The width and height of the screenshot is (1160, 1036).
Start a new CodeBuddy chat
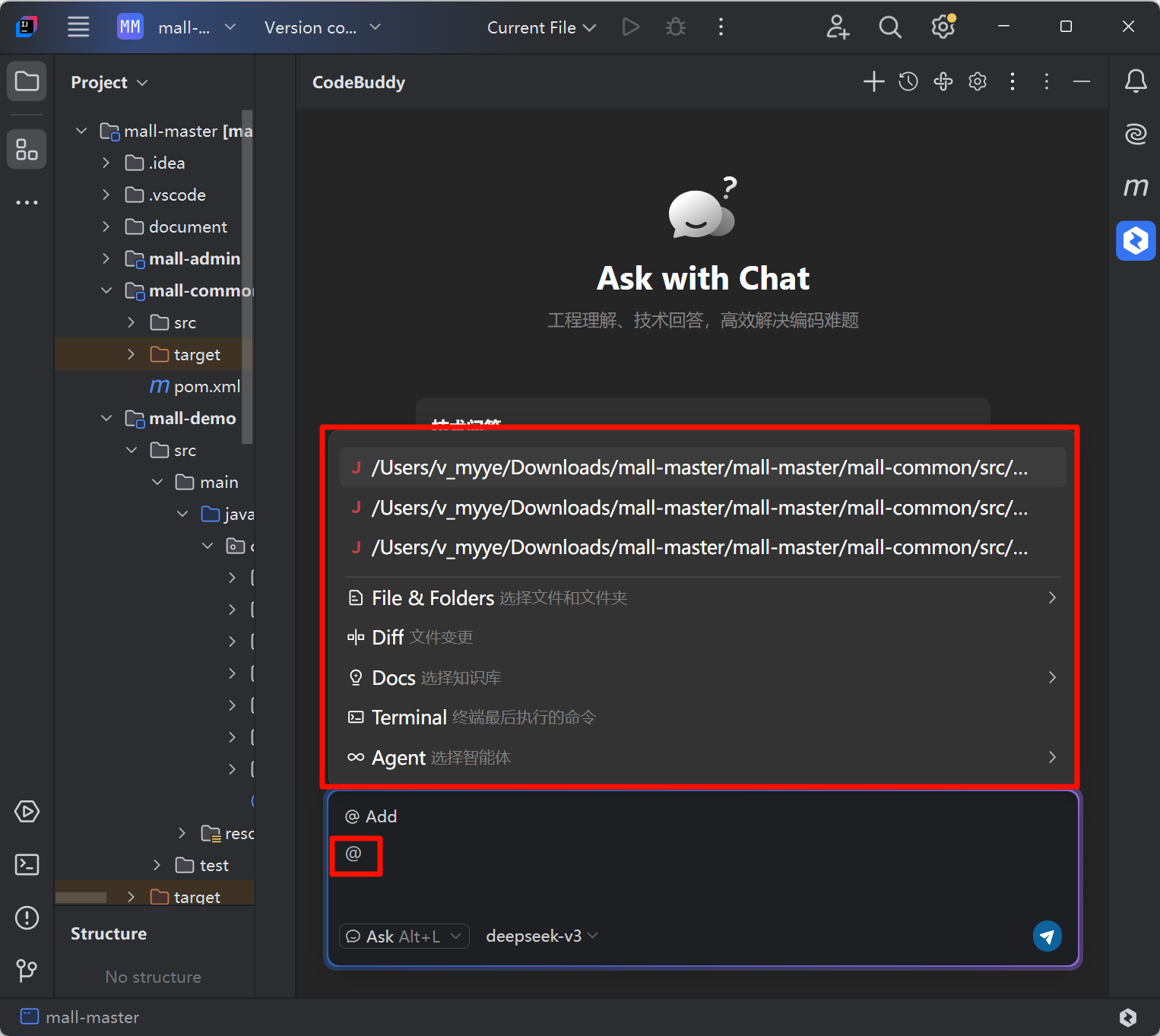click(873, 82)
